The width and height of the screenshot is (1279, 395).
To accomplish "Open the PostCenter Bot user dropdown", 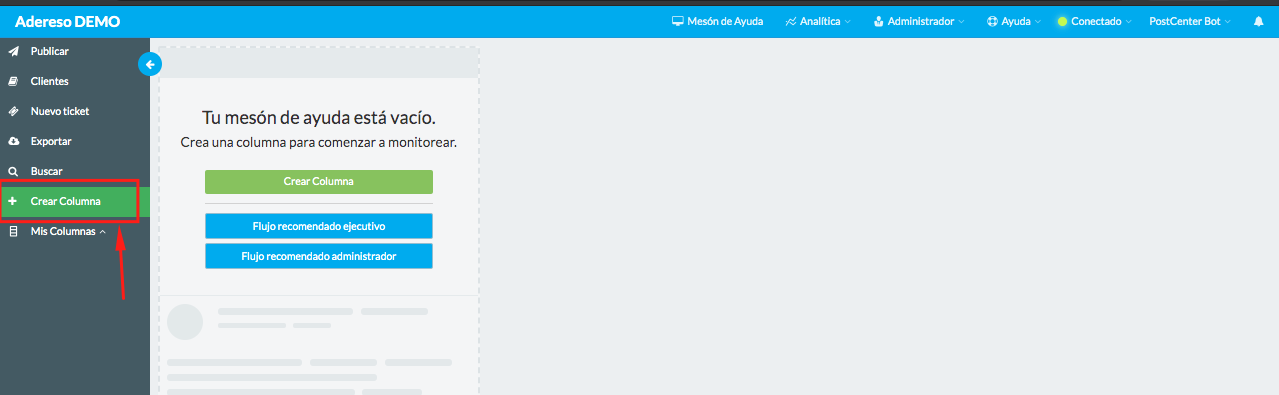I will coord(1190,21).
